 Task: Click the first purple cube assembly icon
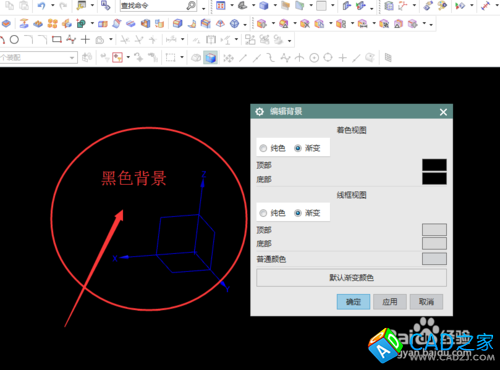click(262, 23)
